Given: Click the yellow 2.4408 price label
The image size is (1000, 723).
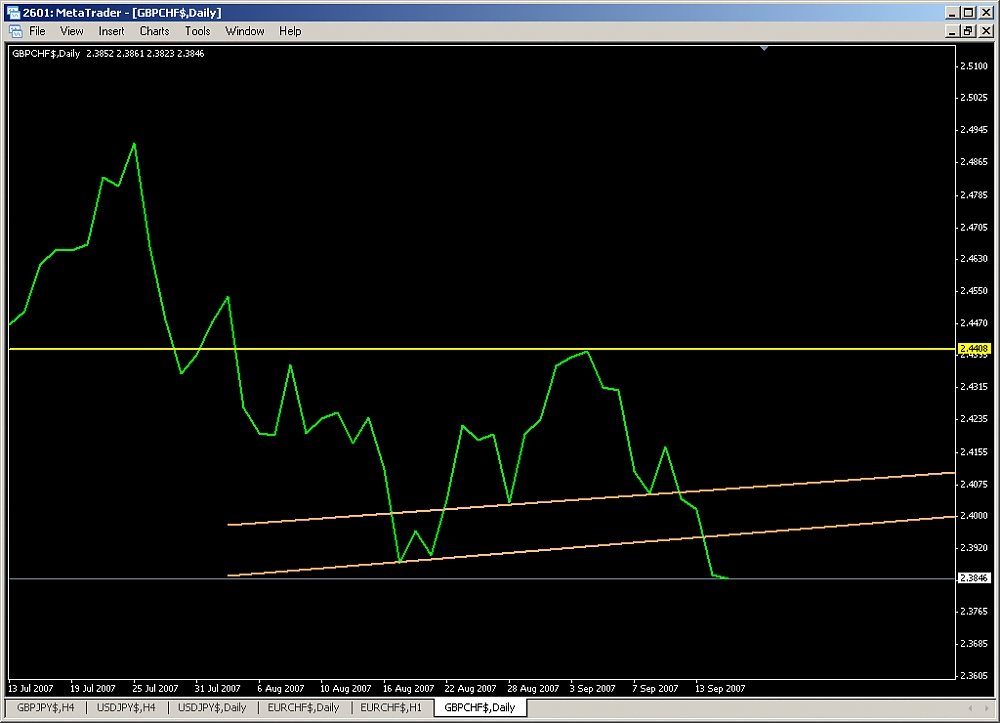Looking at the screenshot, I should (972, 348).
